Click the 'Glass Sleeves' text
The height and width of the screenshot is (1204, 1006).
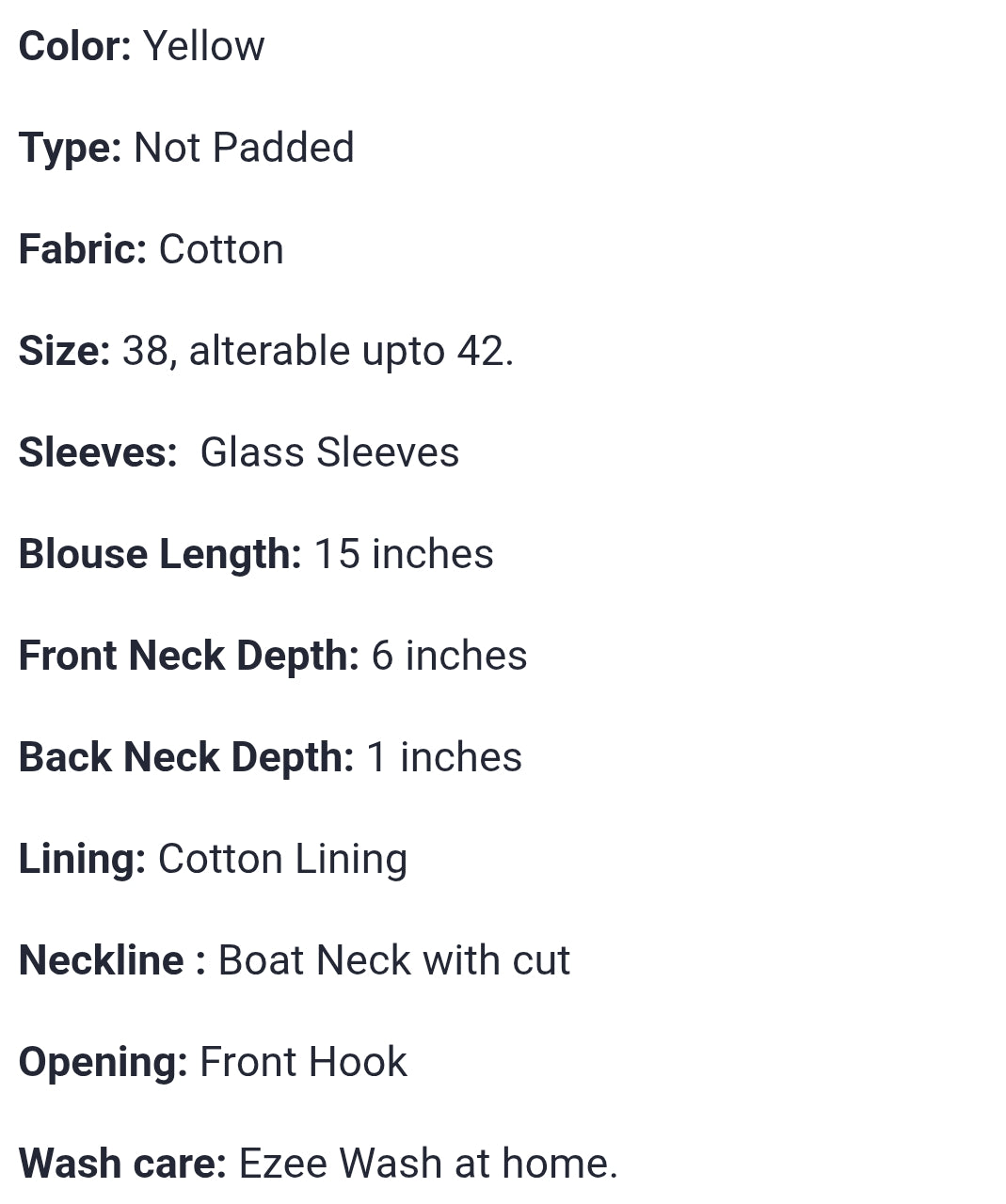[x=329, y=452]
